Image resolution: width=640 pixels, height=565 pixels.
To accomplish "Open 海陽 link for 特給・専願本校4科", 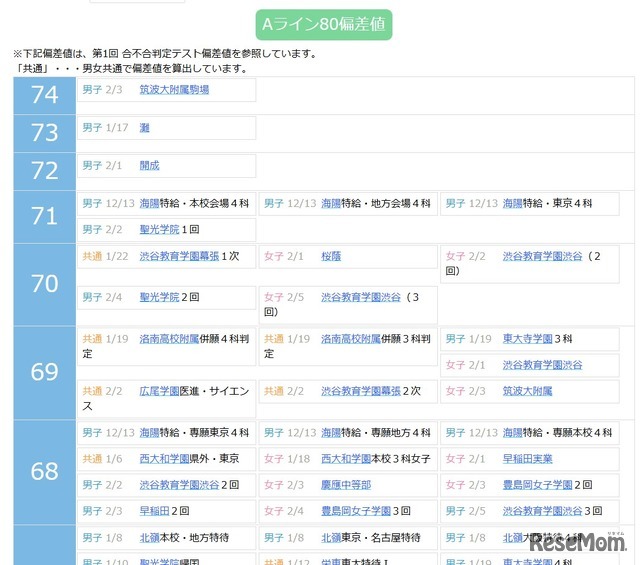I will coord(513,432).
